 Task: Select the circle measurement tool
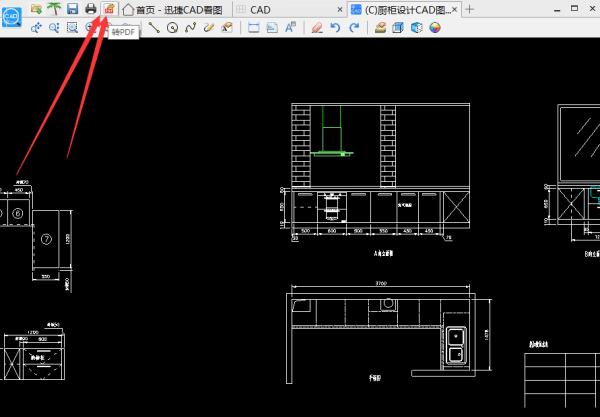pos(172,28)
